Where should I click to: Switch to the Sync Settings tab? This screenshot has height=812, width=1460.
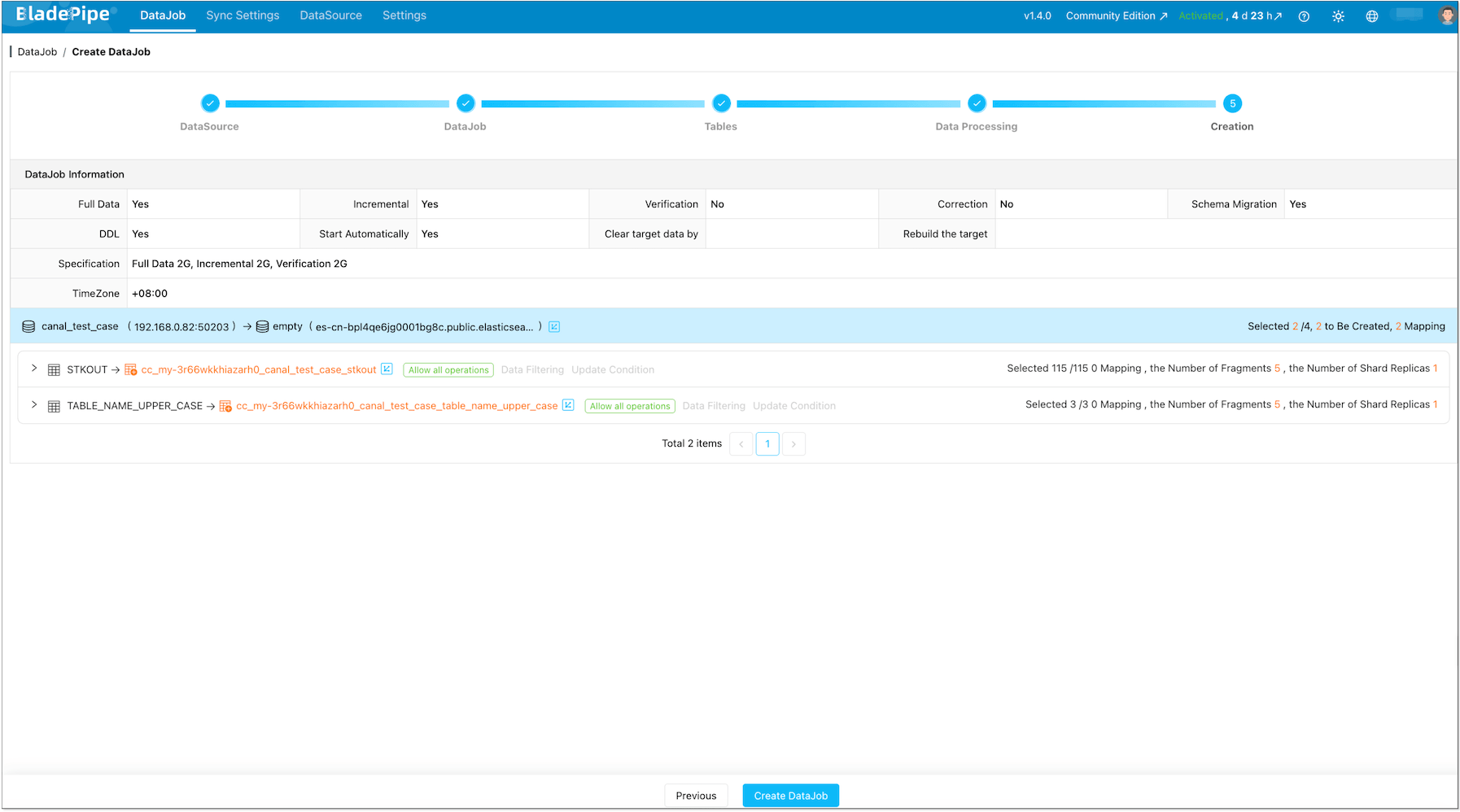pyautogui.click(x=243, y=15)
